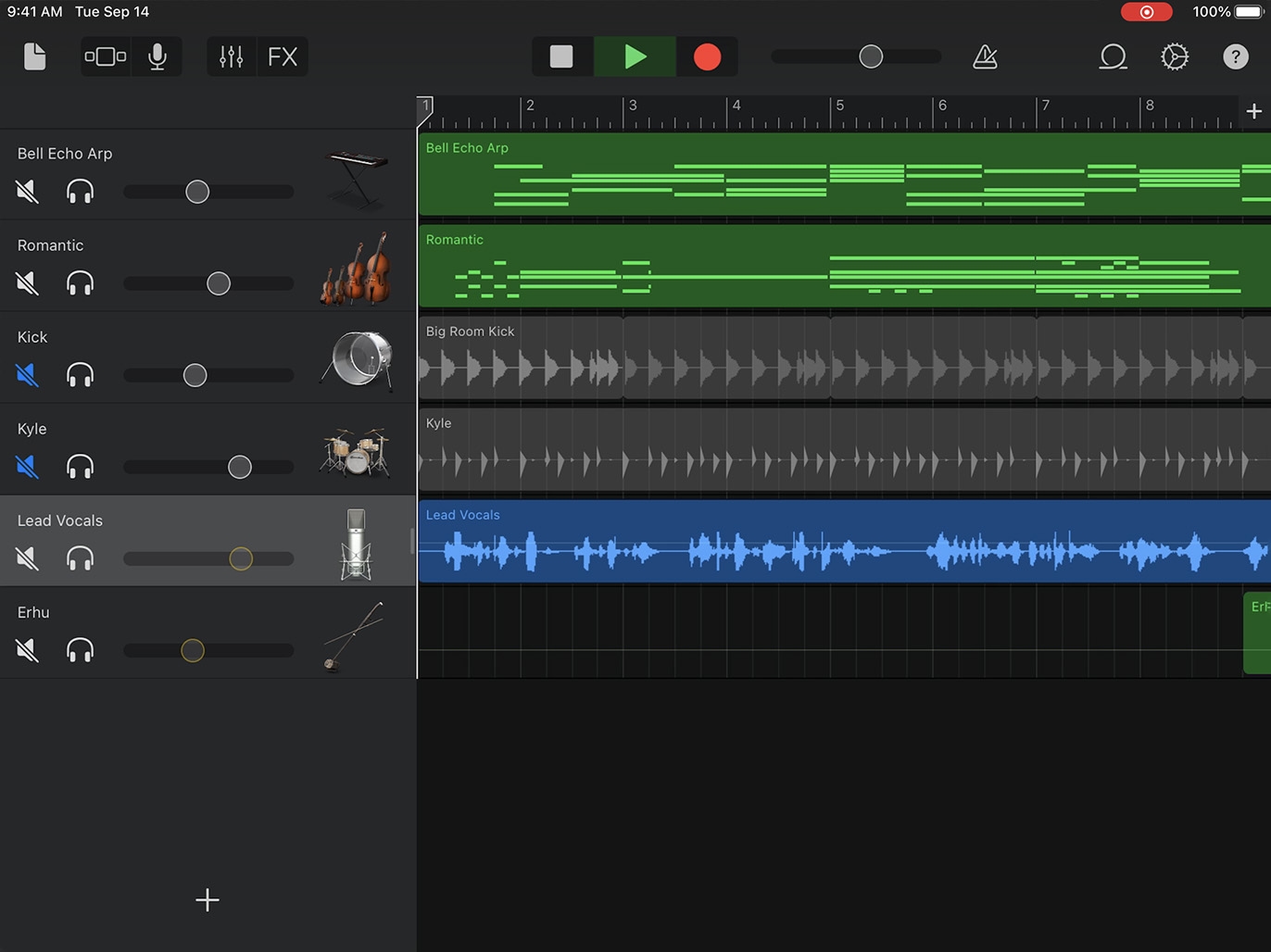Move playhead to bar 7 on ruler
Screen dimensions: 1271x952
tap(1046, 106)
